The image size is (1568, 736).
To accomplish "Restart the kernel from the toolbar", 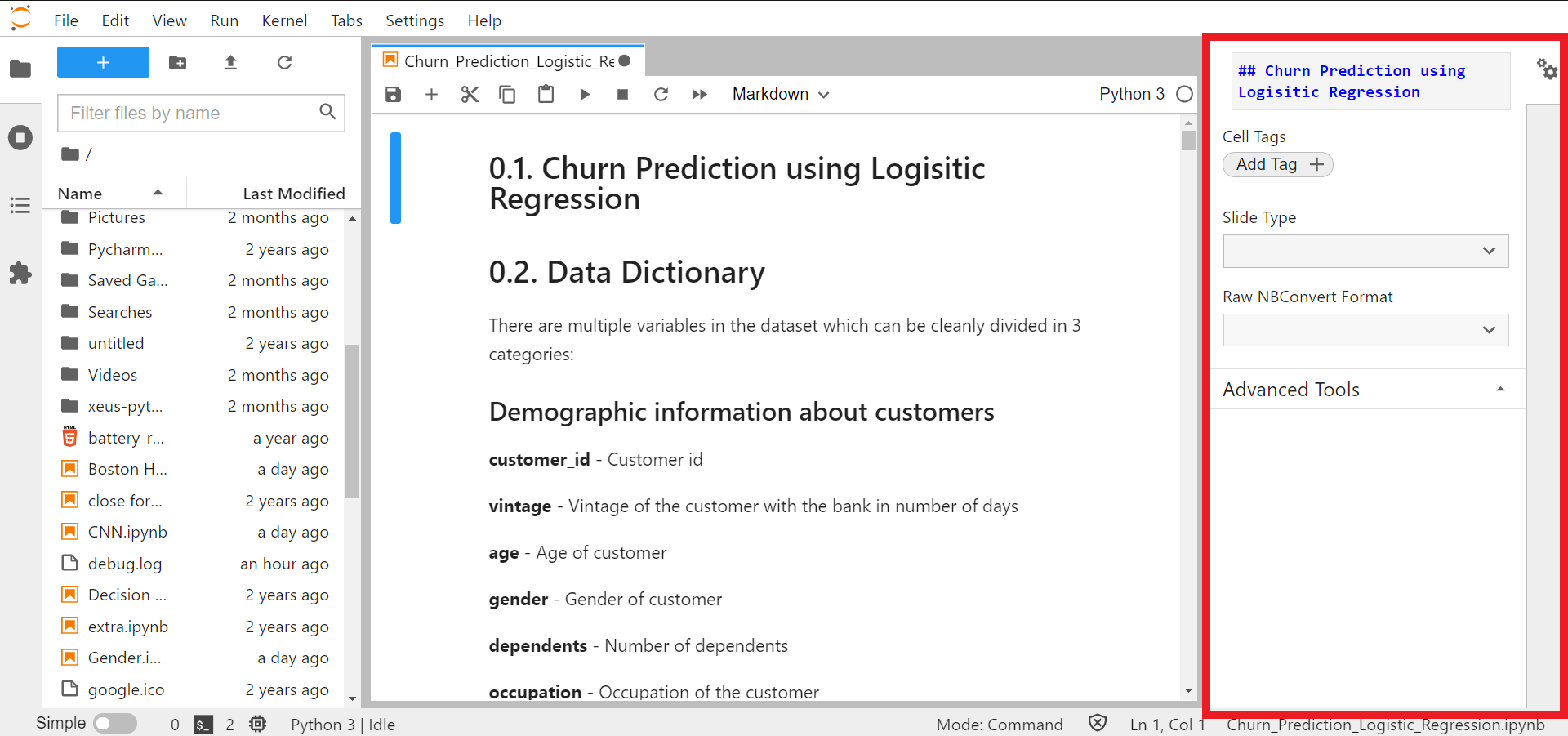I will (x=661, y=95).
